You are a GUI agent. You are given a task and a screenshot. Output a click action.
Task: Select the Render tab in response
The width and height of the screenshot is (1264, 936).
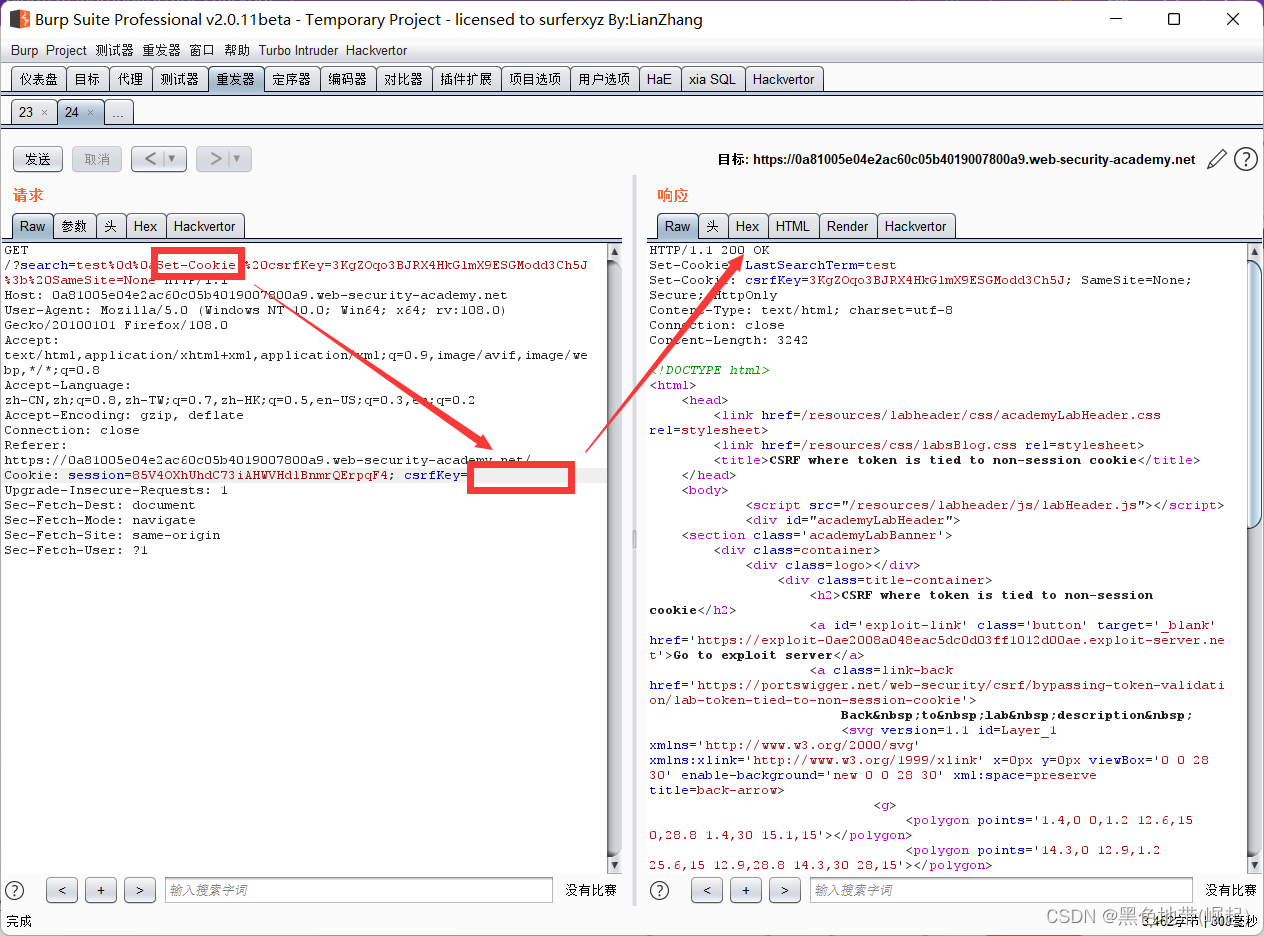847,226
